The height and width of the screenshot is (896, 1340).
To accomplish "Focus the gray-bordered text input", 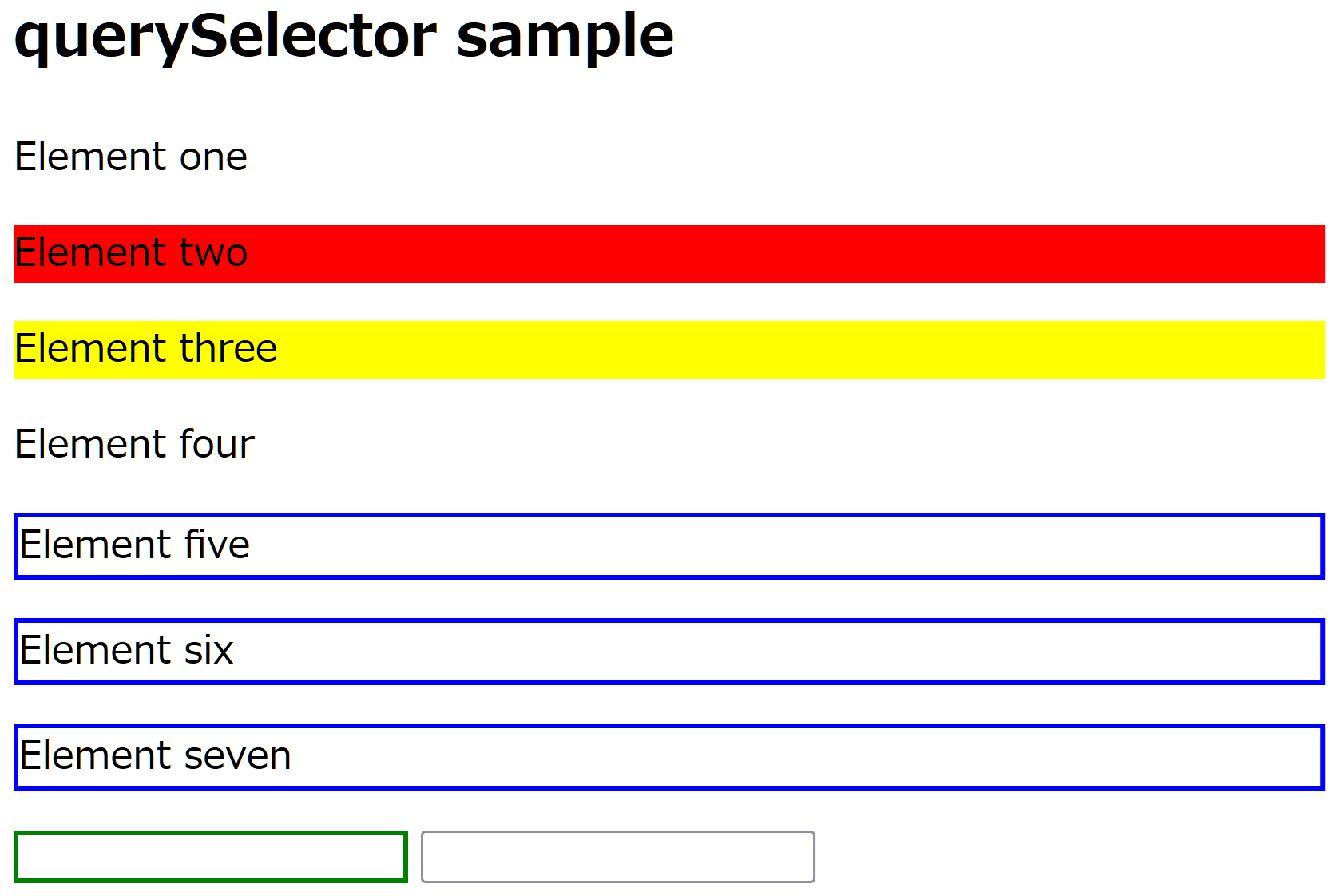I will 617,857.
